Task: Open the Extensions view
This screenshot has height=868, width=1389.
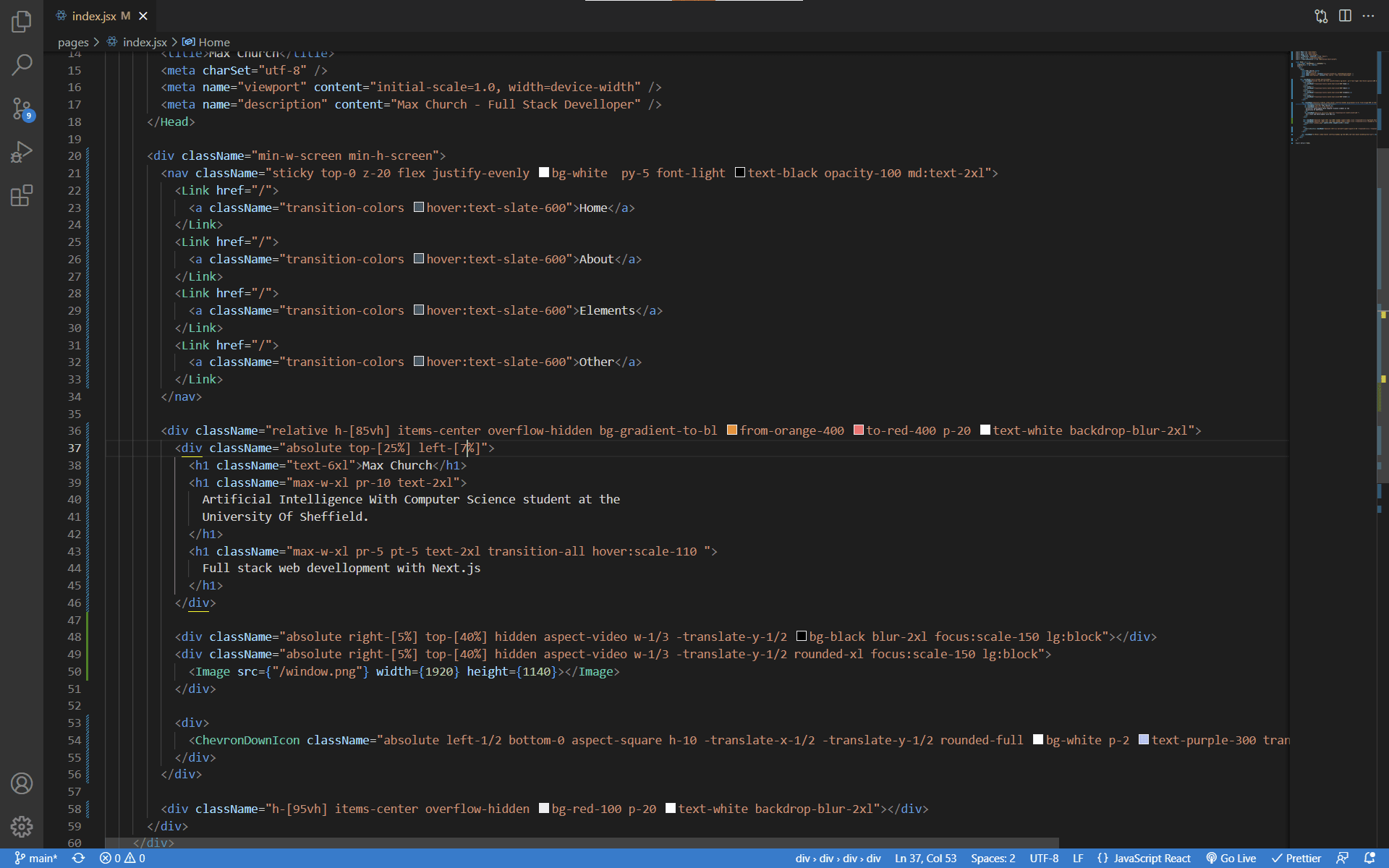Action: (22, 195)
